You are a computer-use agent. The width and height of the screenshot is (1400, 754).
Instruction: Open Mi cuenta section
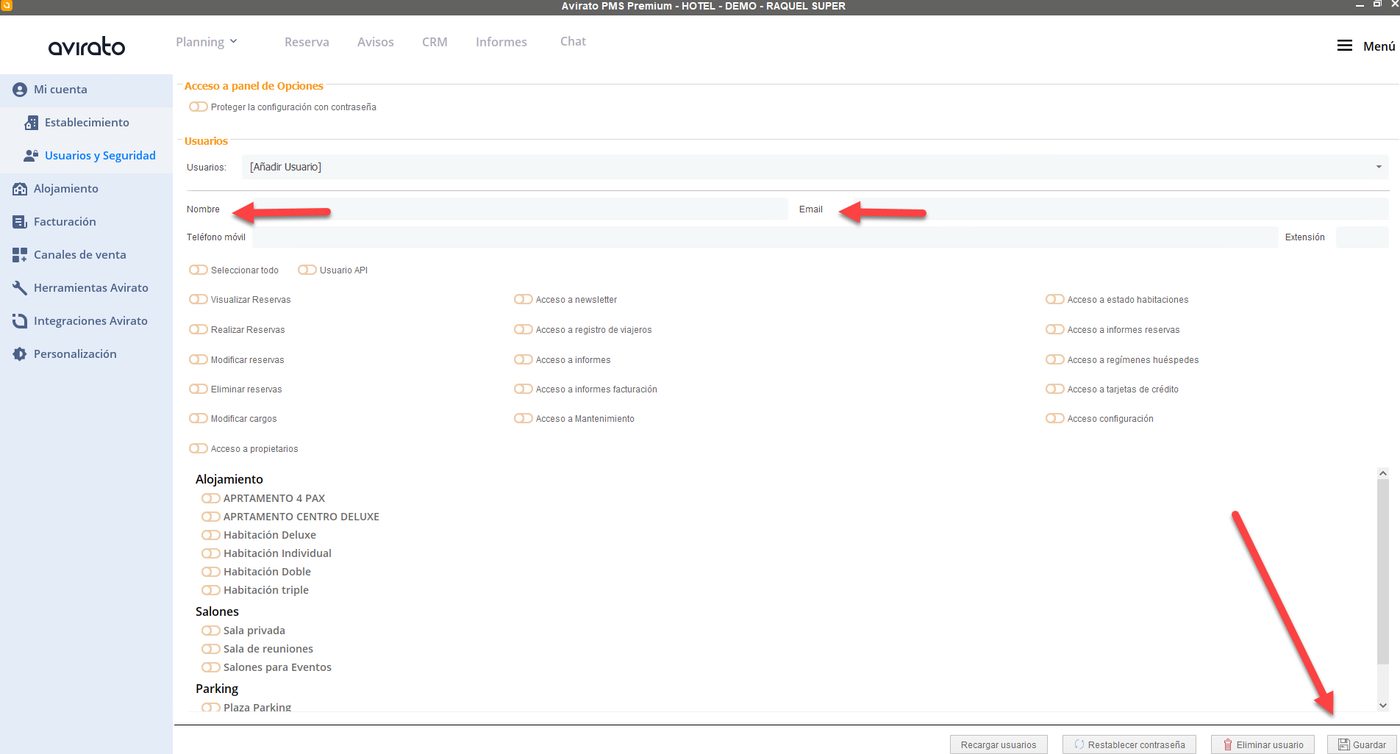60,89
